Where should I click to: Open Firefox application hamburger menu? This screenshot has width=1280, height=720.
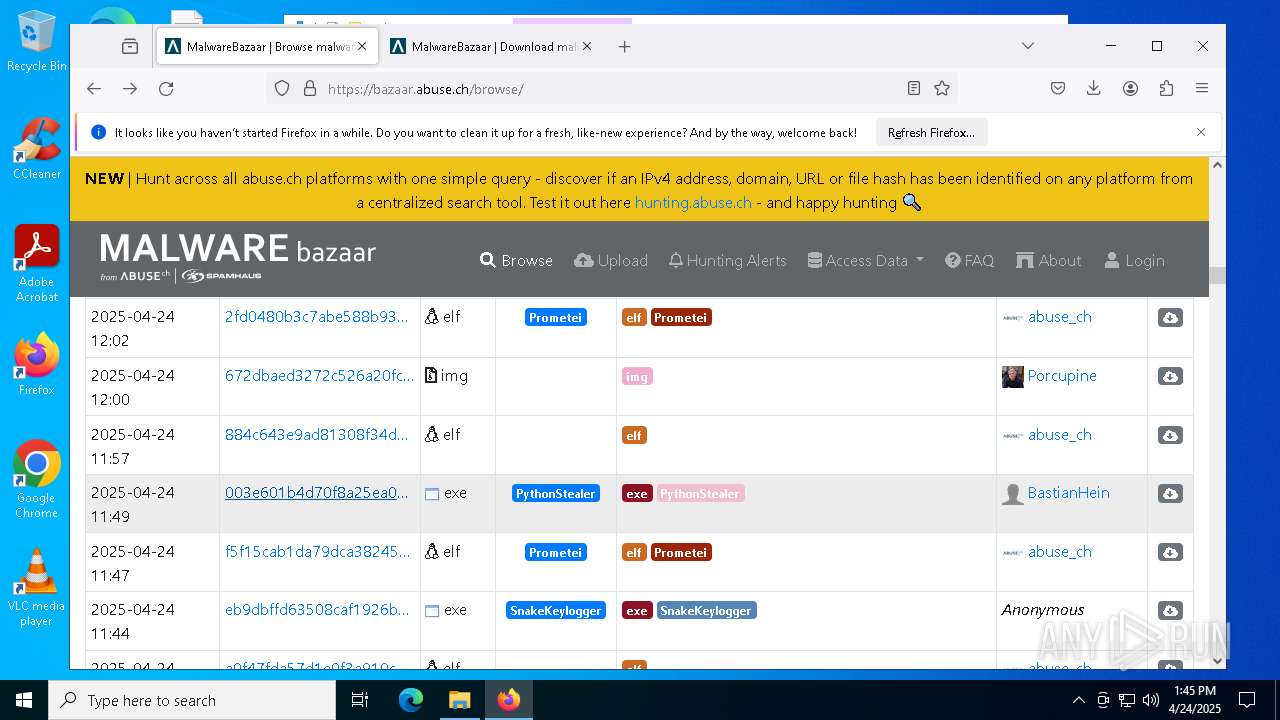click(x=1202, y=88)
